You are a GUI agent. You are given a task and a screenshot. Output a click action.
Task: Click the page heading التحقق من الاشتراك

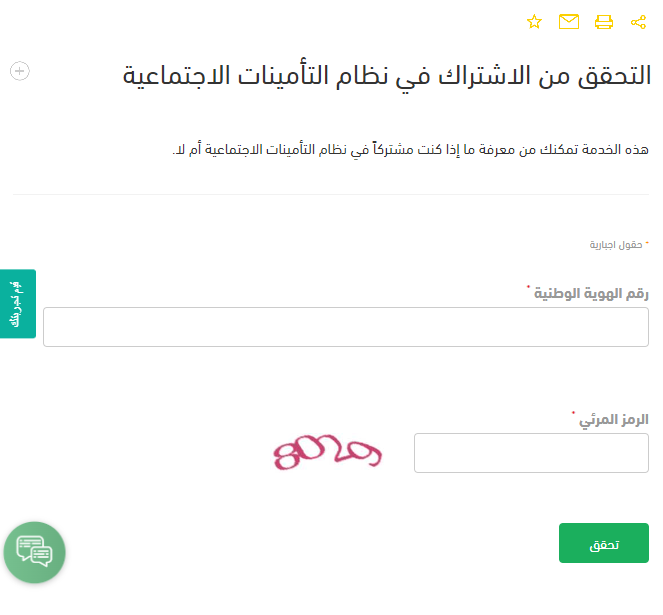(x=386, y=76)
